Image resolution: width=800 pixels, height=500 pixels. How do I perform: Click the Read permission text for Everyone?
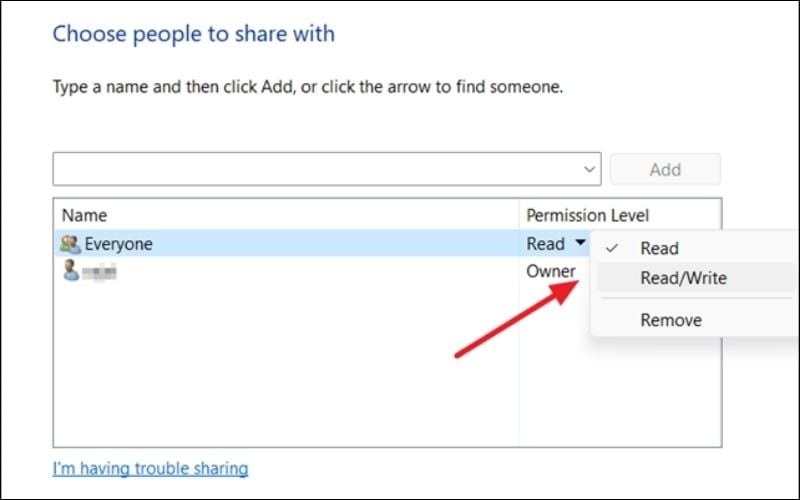[544, 243]
